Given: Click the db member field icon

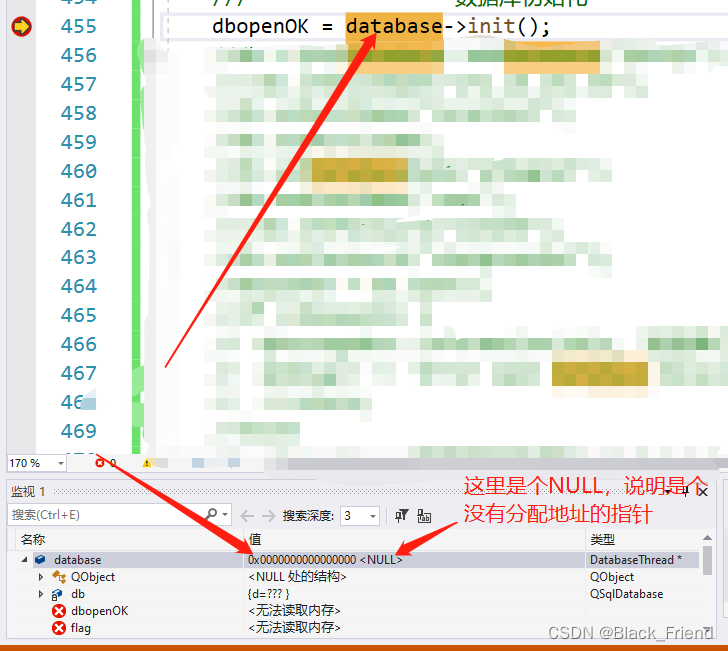Looking at the screenshot, I should [x=57, y=594].
